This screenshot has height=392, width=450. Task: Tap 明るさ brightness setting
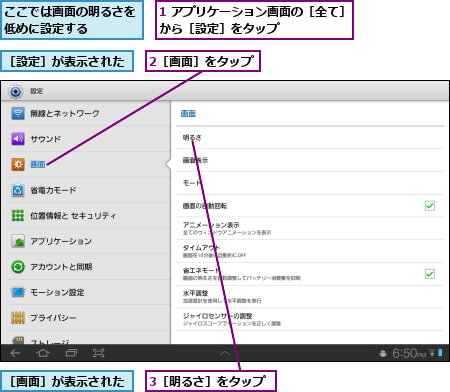310,137
